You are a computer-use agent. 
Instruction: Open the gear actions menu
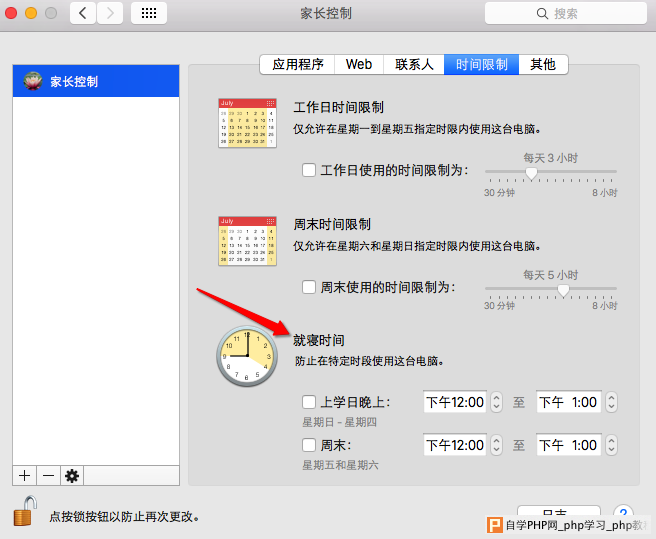(x=72, y=476)
